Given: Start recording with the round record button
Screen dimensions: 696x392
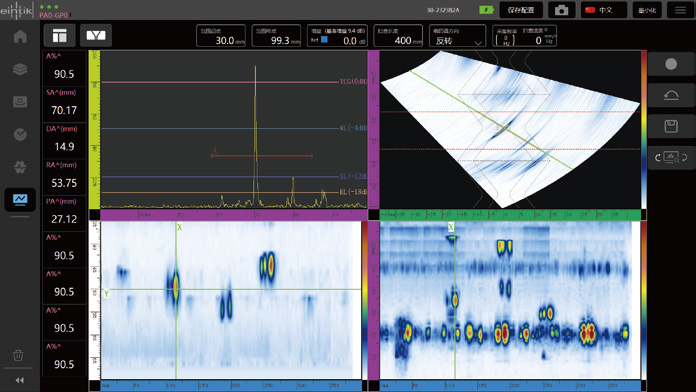Looking at the screenshot, I should point(671,64).
